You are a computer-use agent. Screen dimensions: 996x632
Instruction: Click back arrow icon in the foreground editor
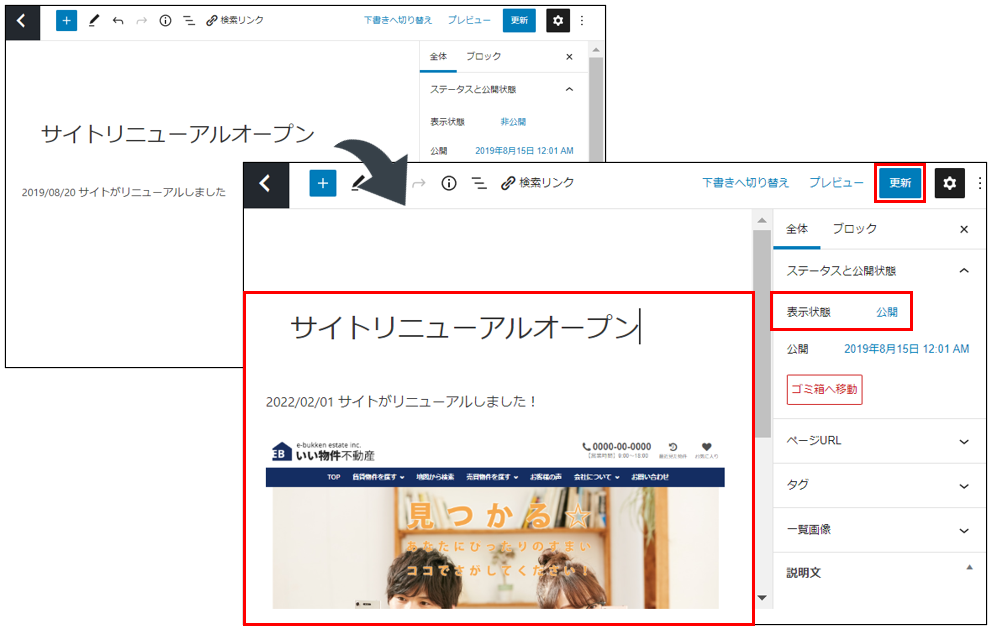pyautogui.click(x=266, y=183)
